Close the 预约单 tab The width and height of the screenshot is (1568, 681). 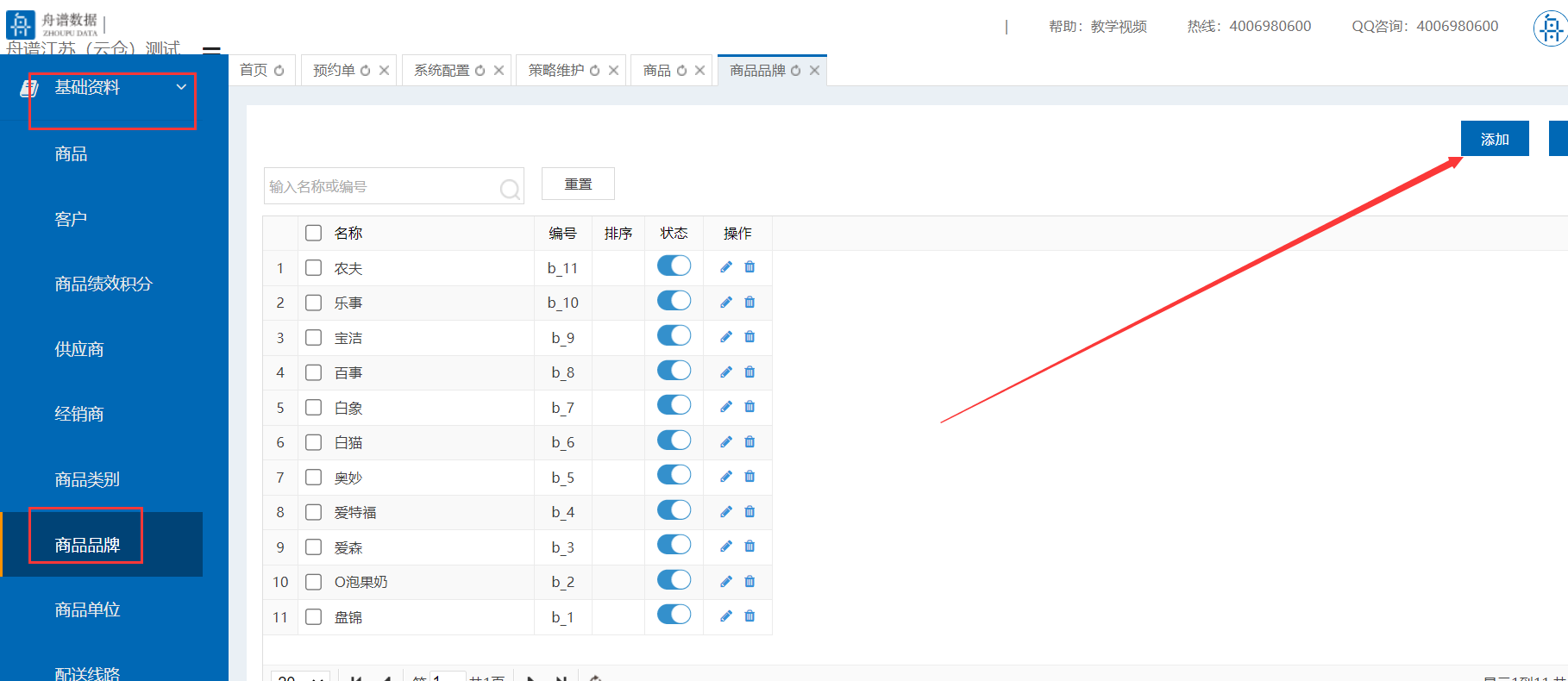(x=385, y=71)
